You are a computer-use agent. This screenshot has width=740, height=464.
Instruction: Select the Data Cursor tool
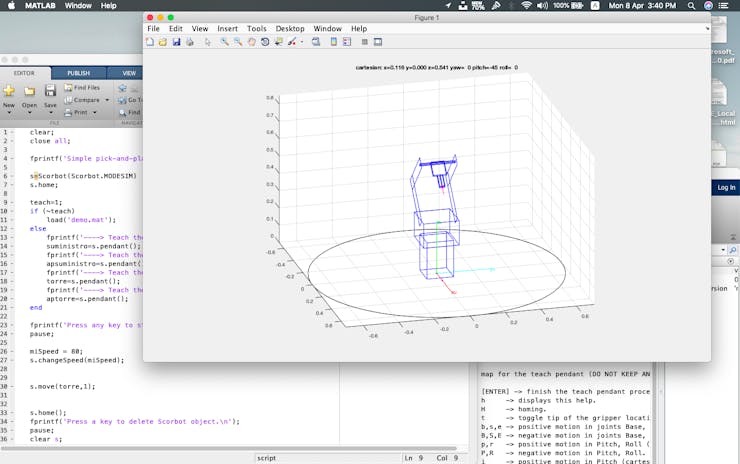[x=278, y=42]
